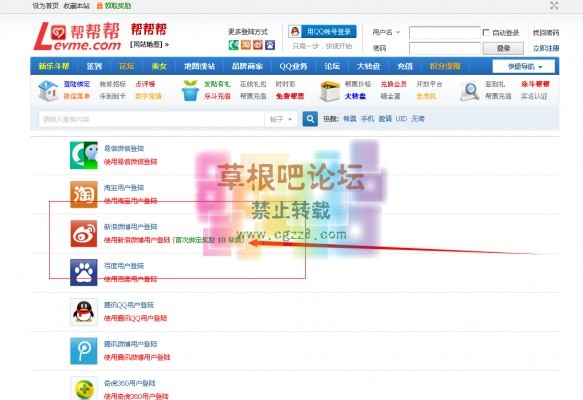Click the expand icon at top right corner
The height and width of the screenshot is (400, 583).
tap(554, 6)
